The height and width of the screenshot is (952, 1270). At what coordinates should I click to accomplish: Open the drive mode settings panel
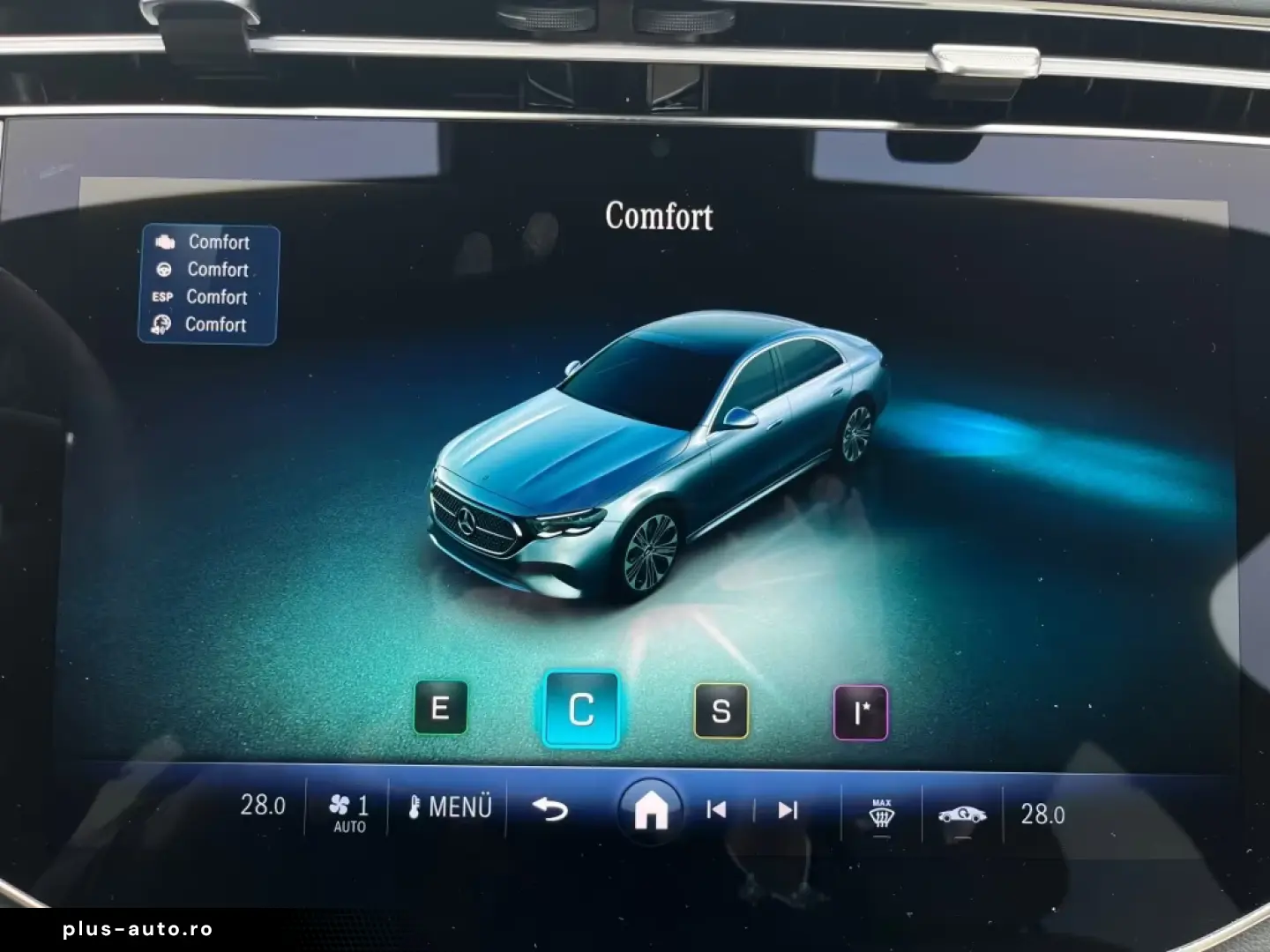click(x=208, y=283)
